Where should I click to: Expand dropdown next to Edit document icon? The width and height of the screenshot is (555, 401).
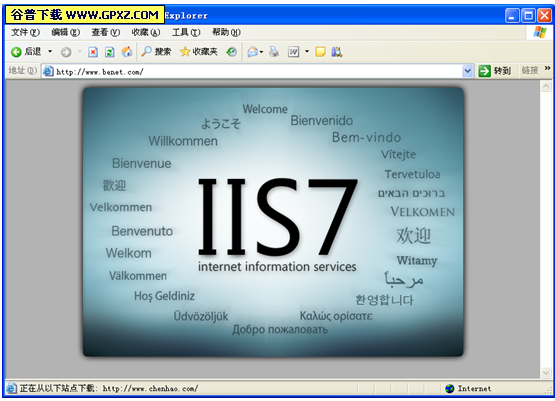tap(307, 52)
